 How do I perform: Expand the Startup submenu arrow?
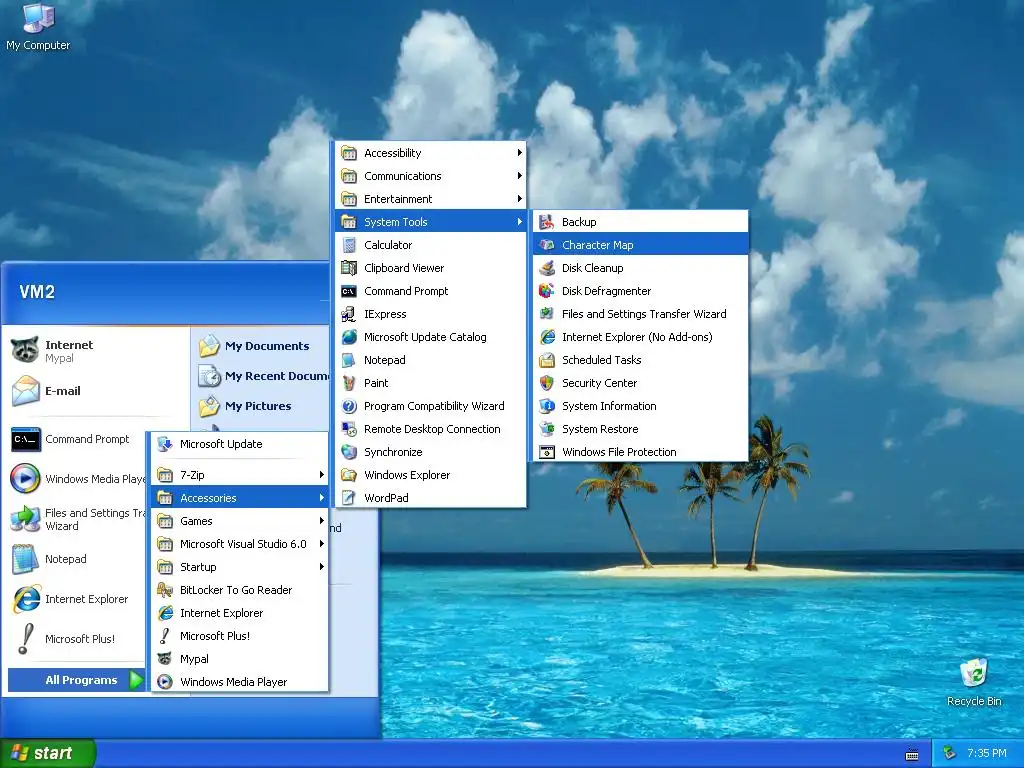(321, 567)
